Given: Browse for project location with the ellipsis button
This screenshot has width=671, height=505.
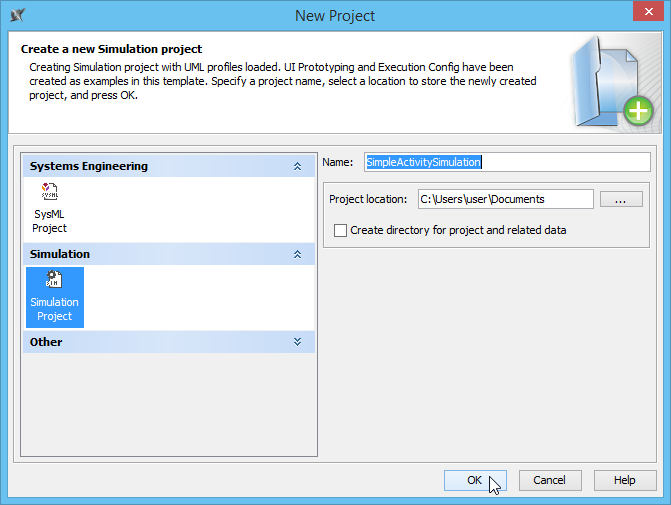Looking at the screenshot, I should [621, 199].
